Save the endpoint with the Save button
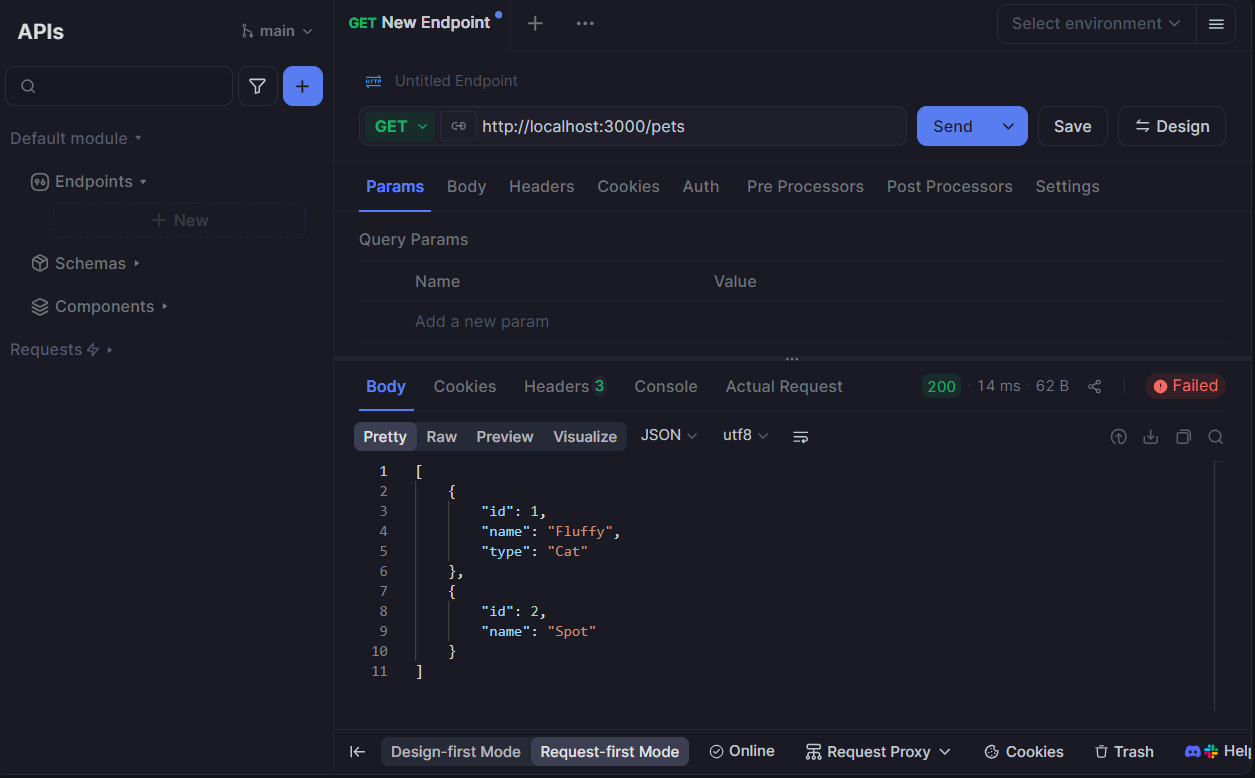The width and height of the screenshot is (1255, 778). (x=1072, y=126)
